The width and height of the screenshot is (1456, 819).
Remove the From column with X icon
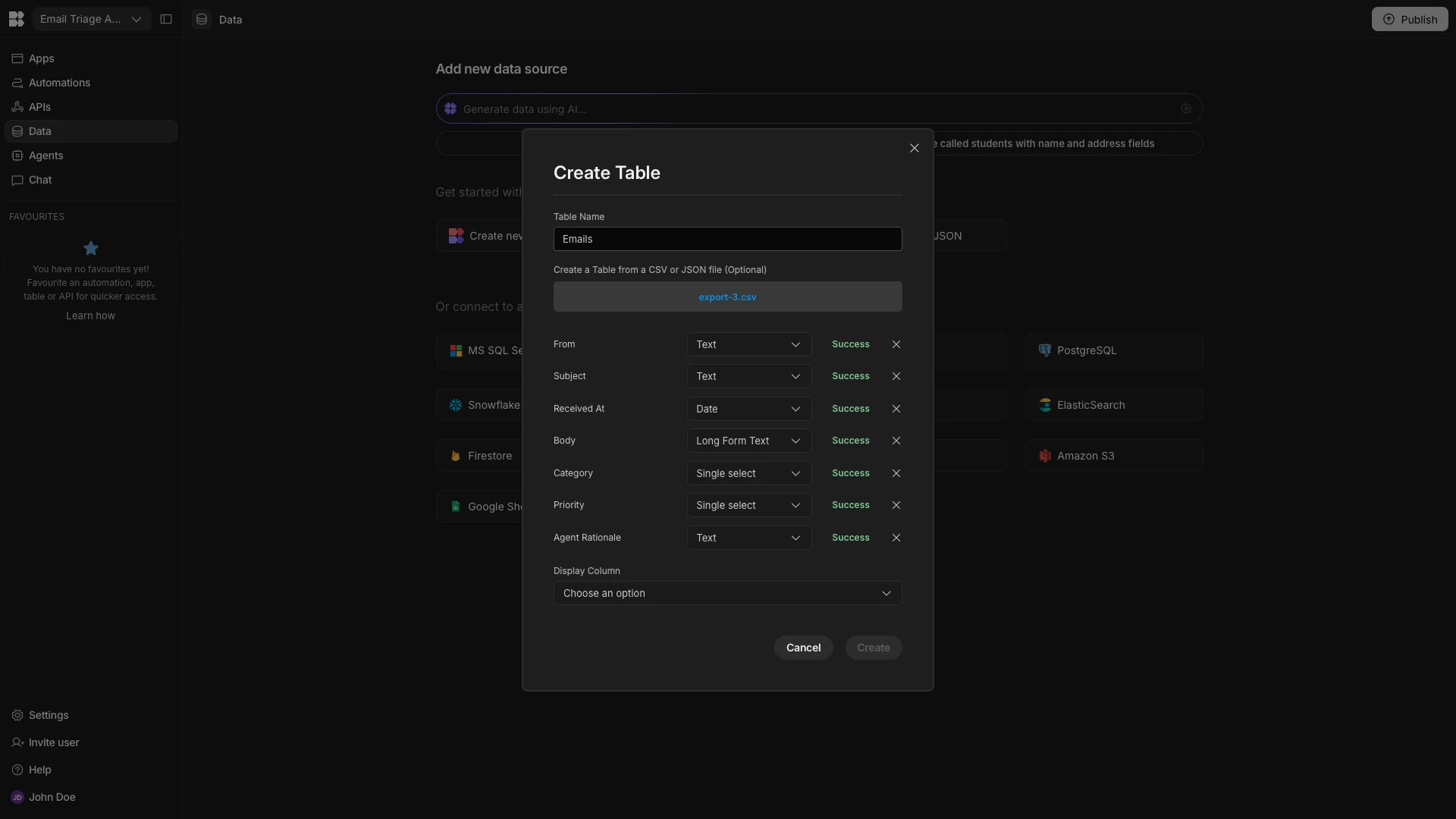coord(896,344)
